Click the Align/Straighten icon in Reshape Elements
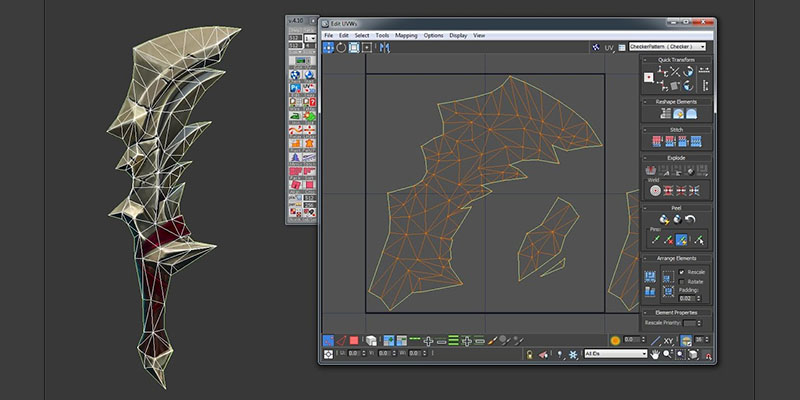Viewport: 800px width, 400px height. [665, 114]
